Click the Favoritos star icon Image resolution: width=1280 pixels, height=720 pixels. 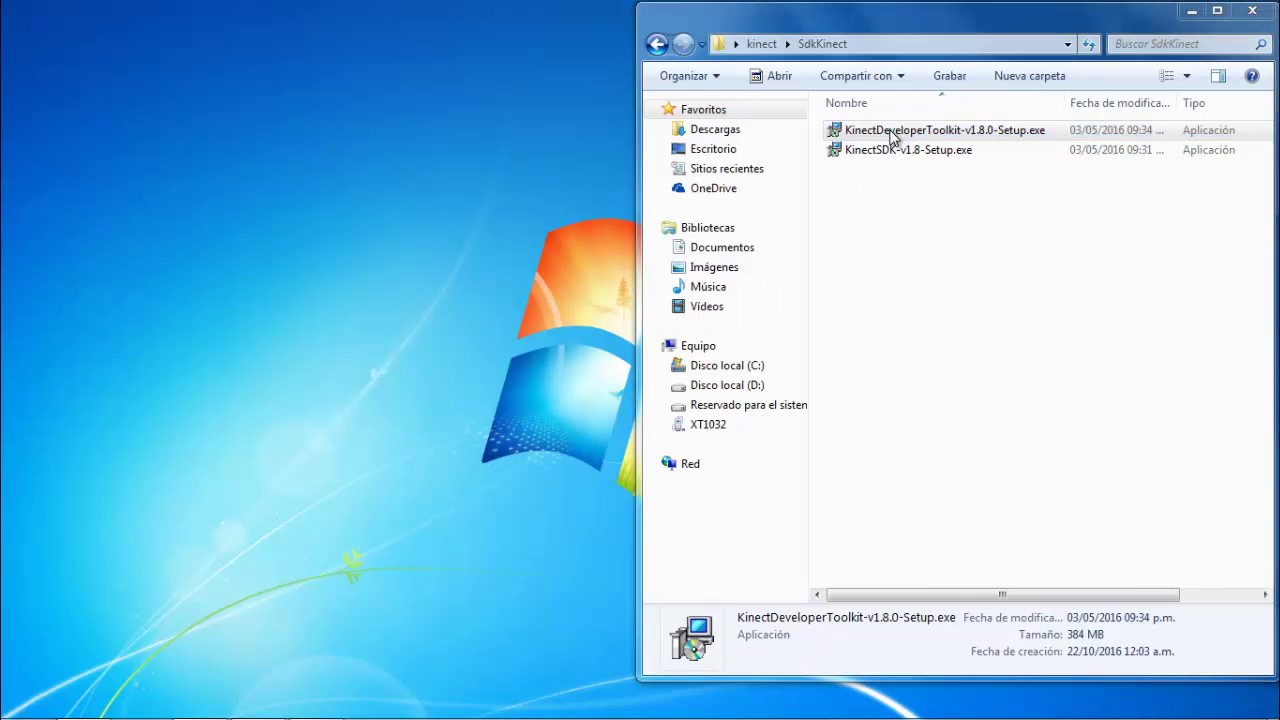coord(669,109)
